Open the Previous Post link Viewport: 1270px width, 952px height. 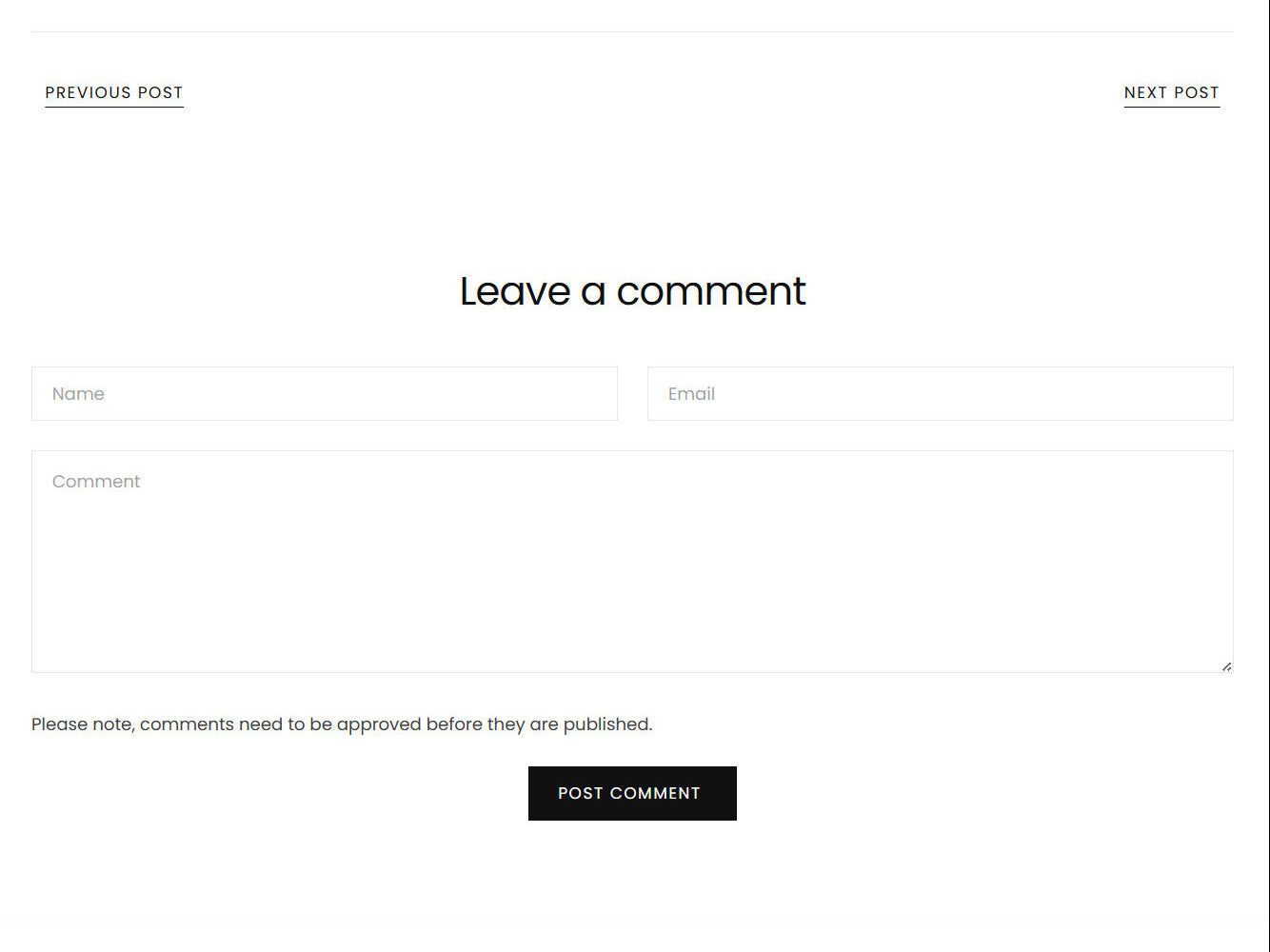114,93
